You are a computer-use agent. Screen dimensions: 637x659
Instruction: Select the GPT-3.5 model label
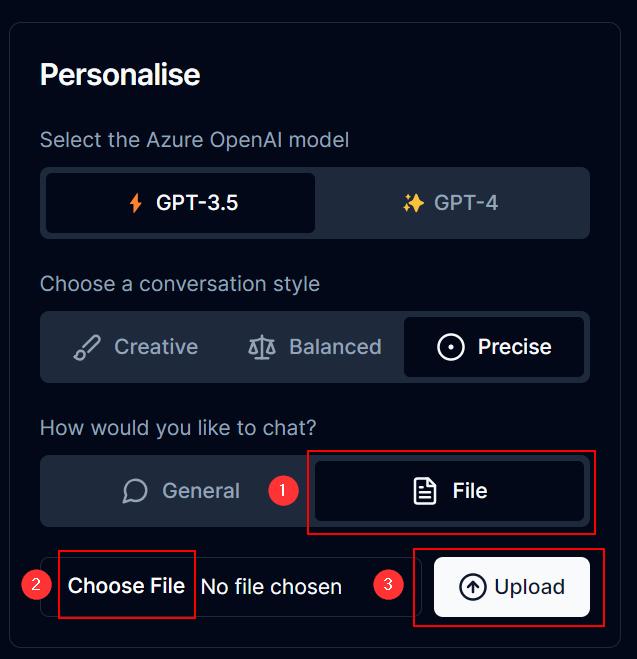[x=197, y=203]
